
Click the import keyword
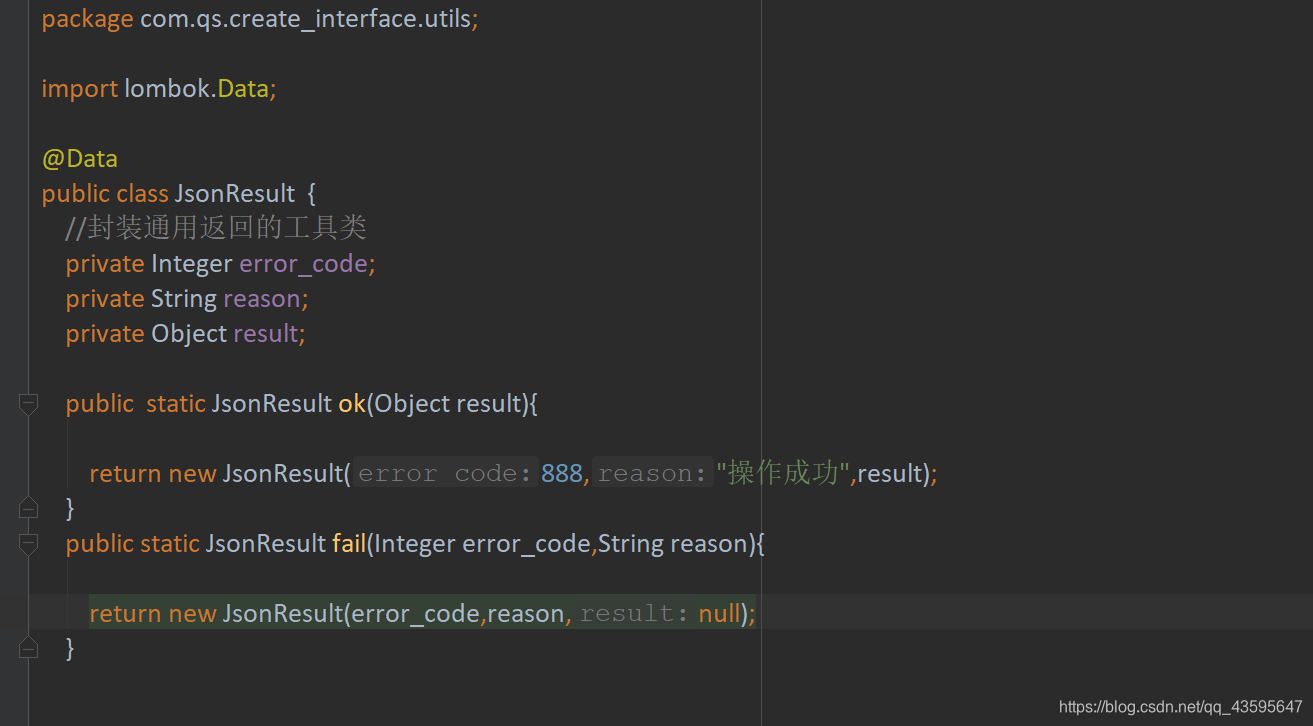(x=80, y=89)
